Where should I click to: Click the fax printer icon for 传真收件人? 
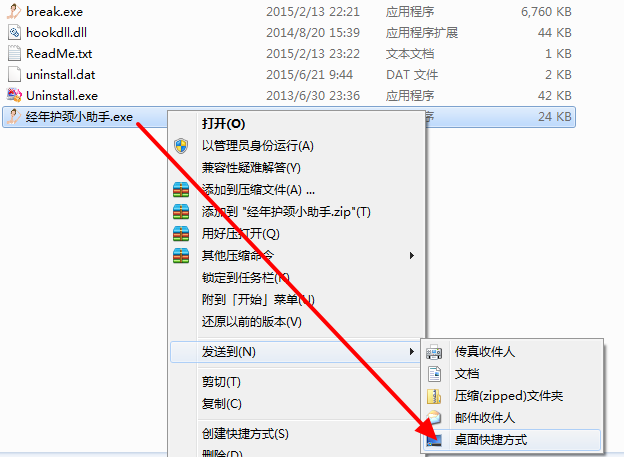(434, 352)
